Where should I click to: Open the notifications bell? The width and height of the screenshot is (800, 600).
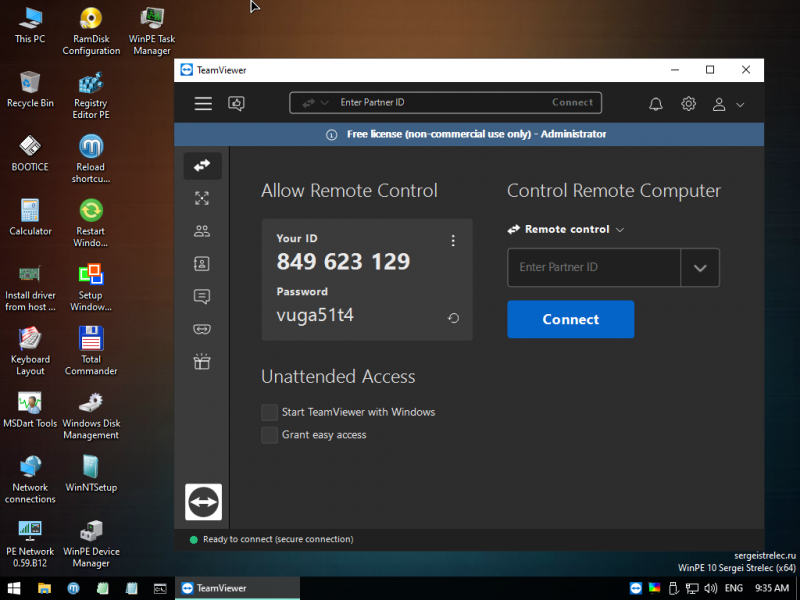point(656,104)
